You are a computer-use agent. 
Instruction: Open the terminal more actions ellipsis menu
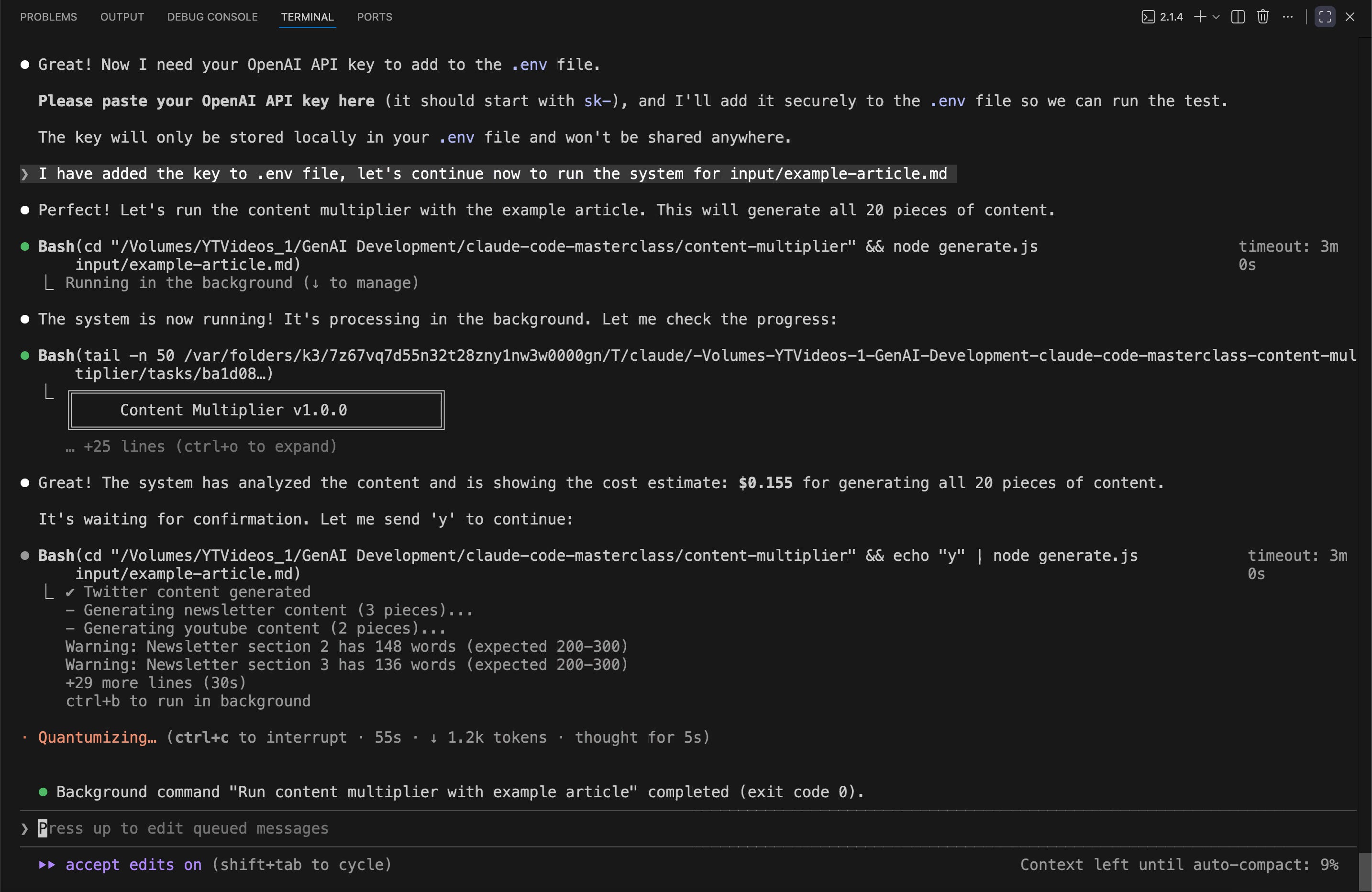[x=1287, y=17]
